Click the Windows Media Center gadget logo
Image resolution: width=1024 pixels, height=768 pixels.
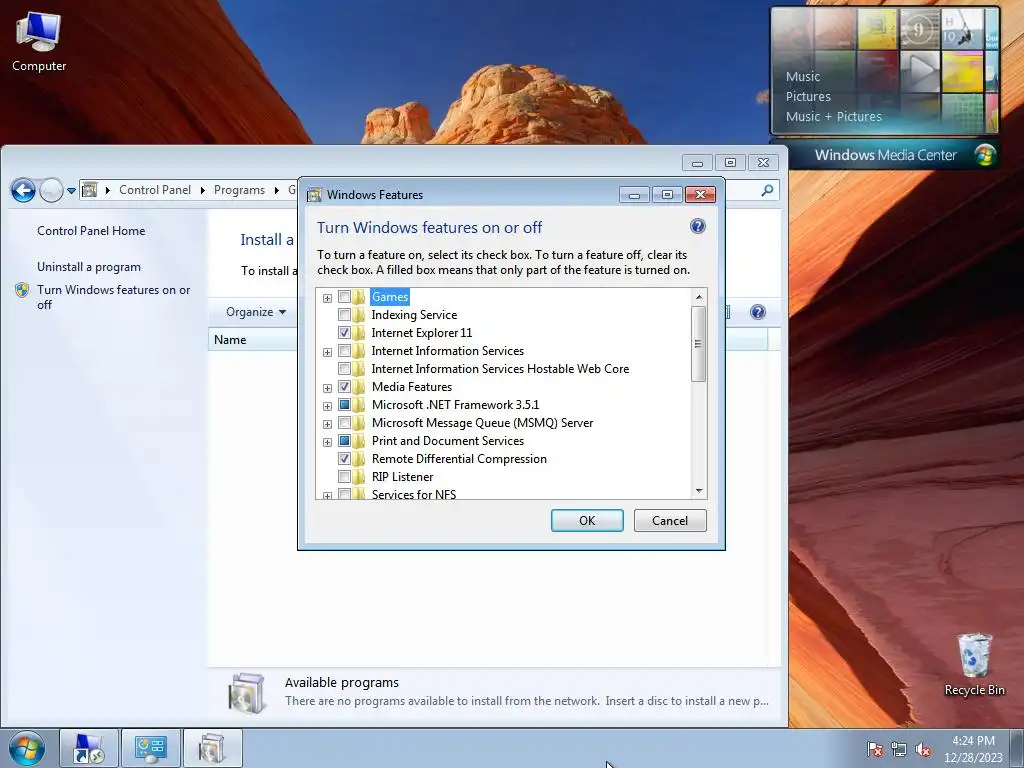click(x=985, y=155)
